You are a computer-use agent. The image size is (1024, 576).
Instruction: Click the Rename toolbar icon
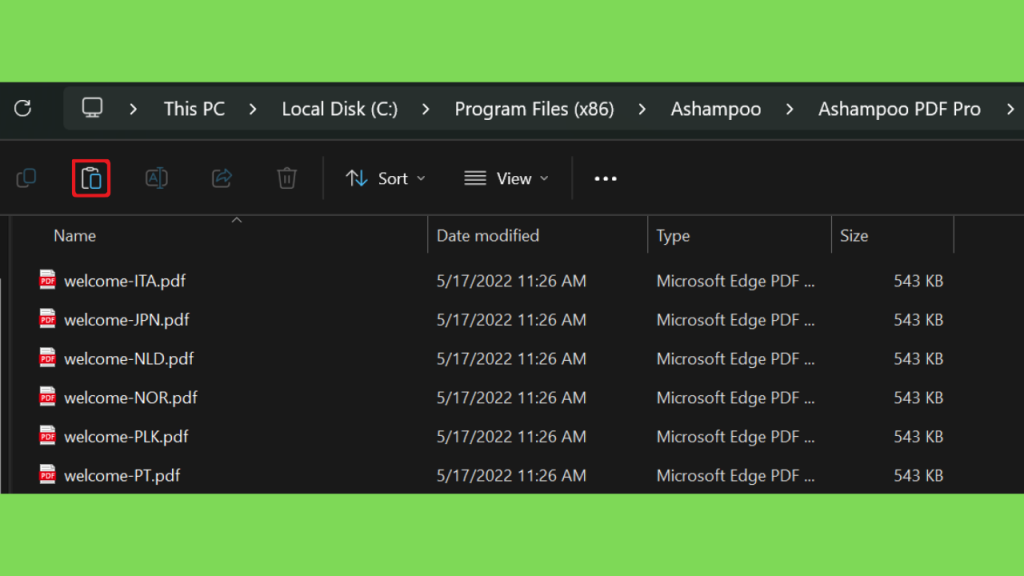click(157, 178)
